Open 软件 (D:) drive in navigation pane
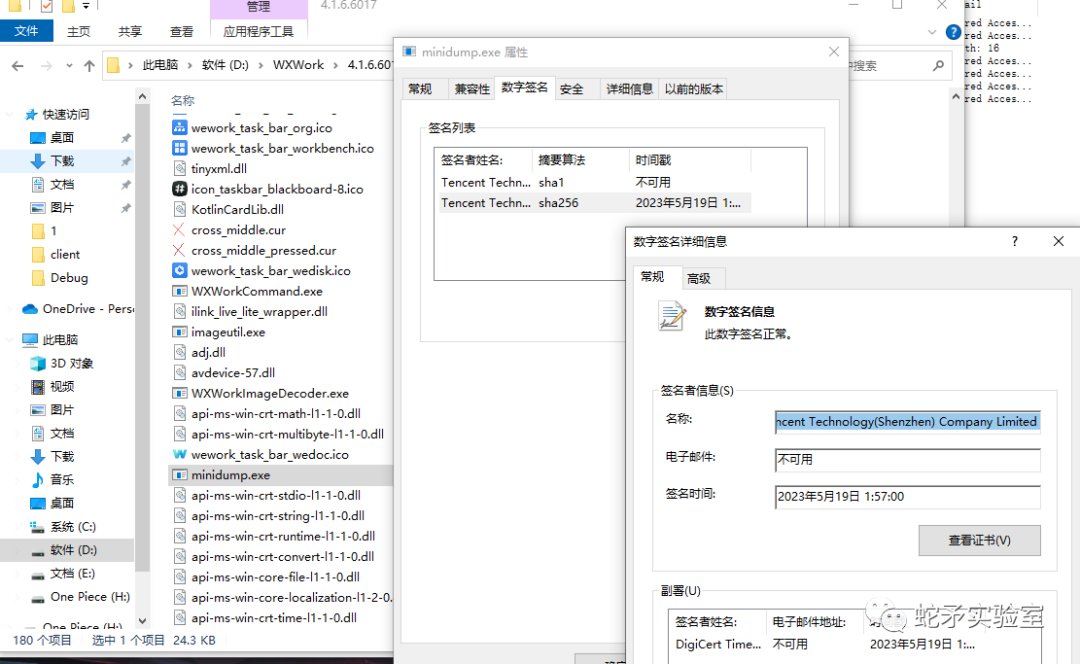1080x664 pixels. (x=73, y=550)
